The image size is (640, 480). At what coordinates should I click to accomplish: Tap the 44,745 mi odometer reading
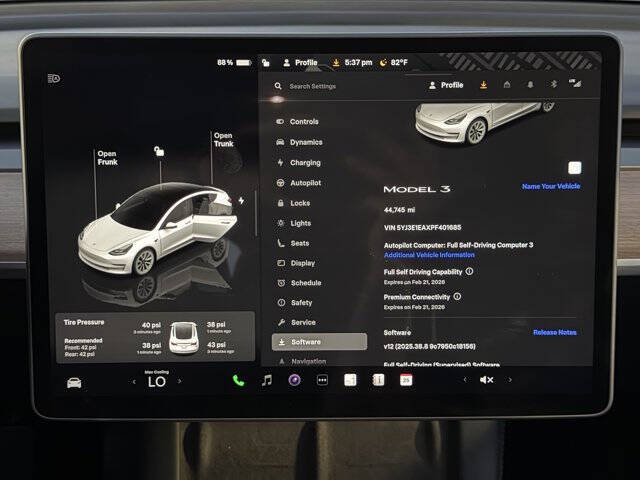(x=399, y=210)
